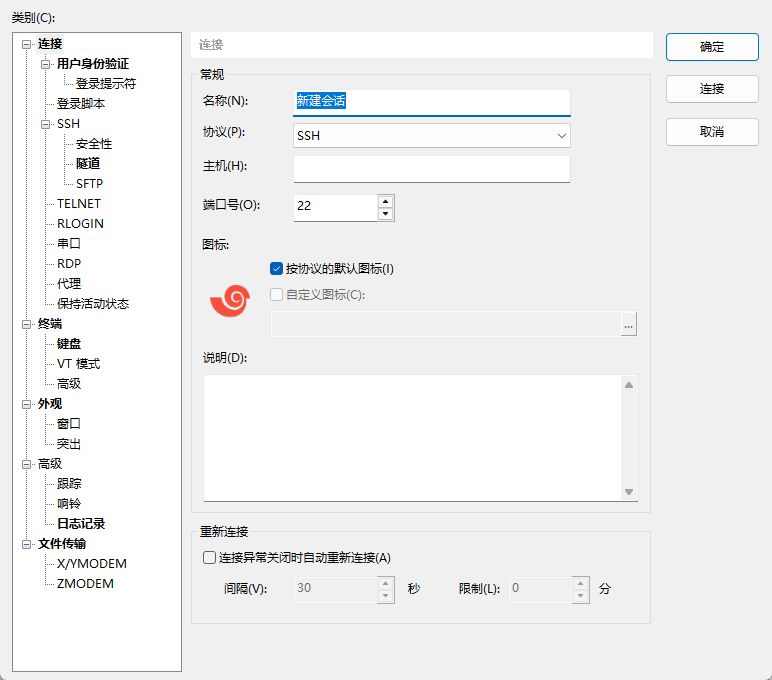Collapse the 外观 tree node
This screenshot has width=772, height=680.
point(27,404)
